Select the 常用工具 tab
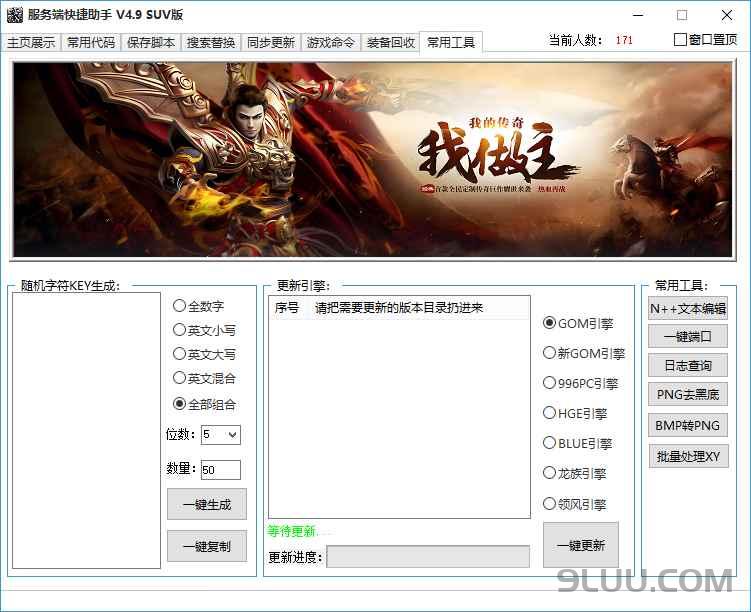 451,42
